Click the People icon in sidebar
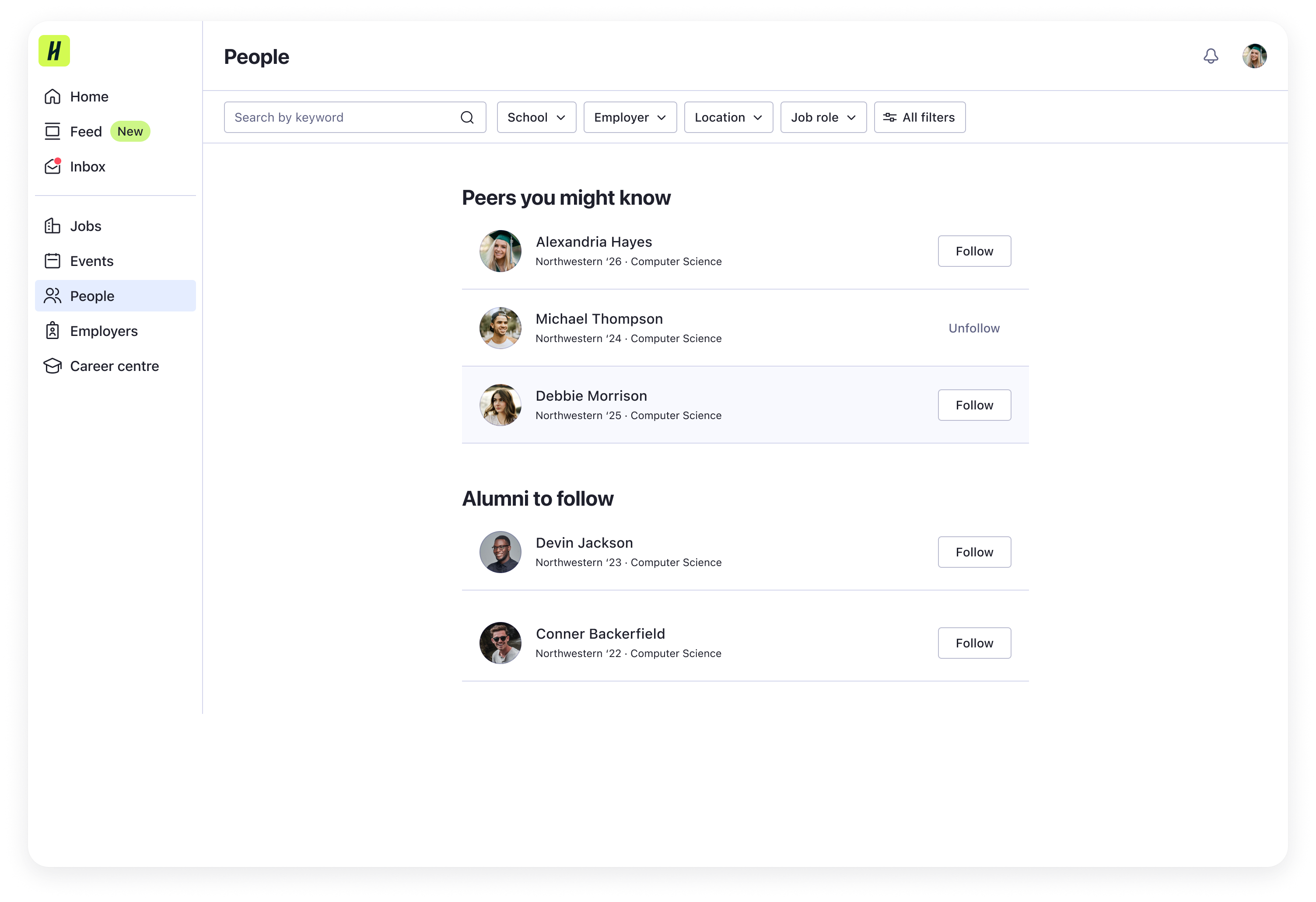This screenshot has height=902, width=1316. (52, 296)
